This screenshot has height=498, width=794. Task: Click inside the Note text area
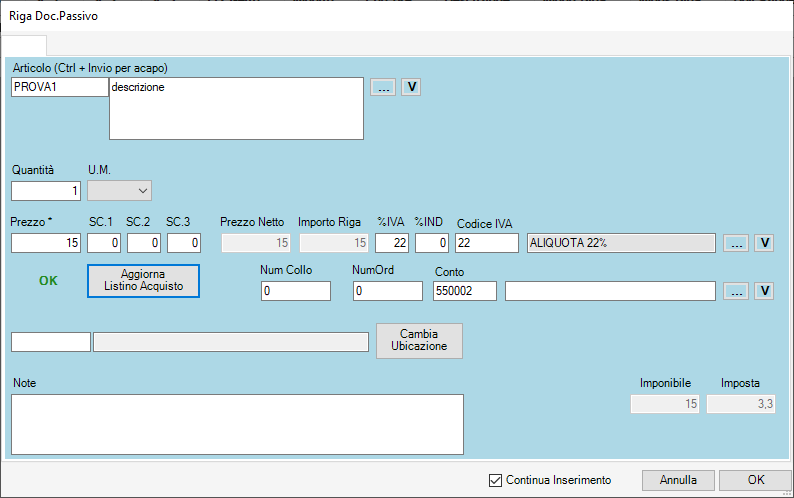tap(237, 424)
